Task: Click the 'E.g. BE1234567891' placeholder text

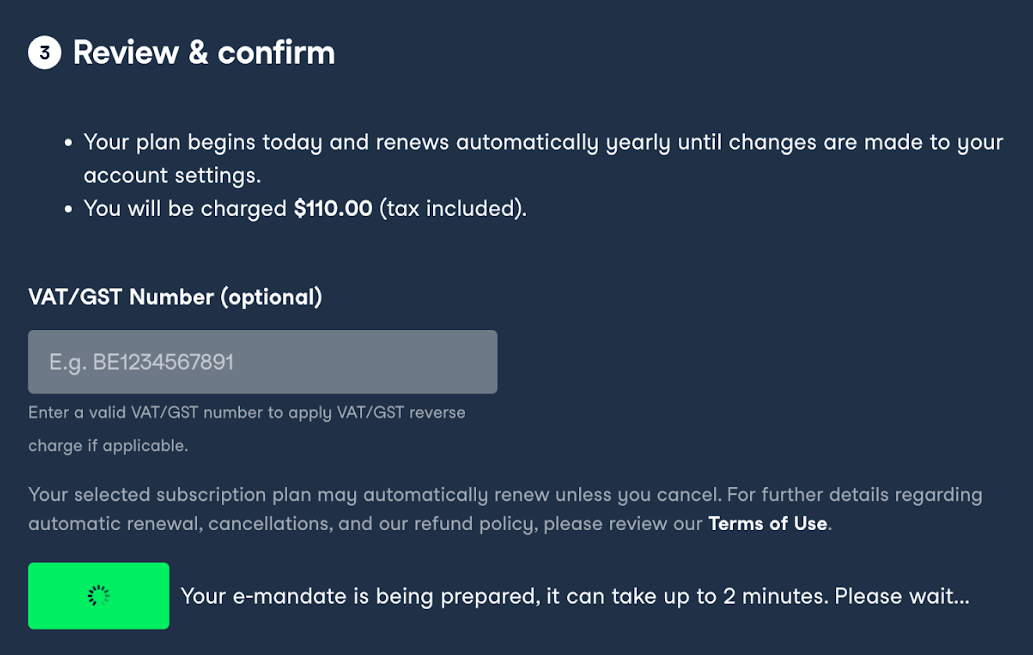Action: coord(141,362)
